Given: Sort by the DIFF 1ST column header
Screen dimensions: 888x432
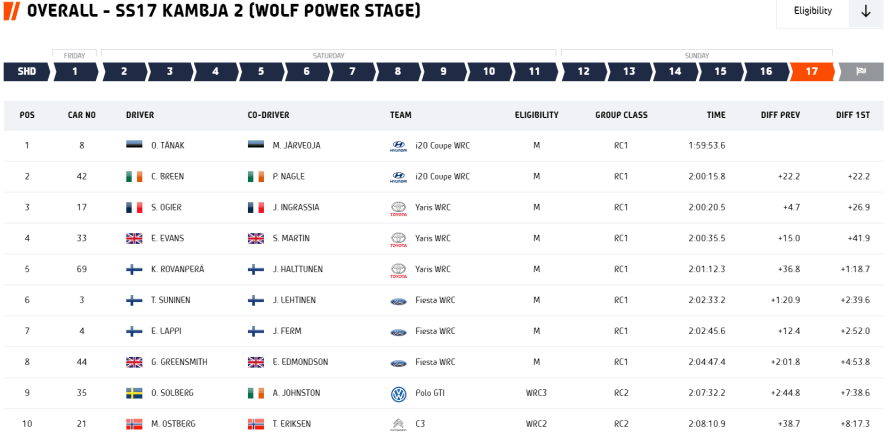Looking at the screenshot, I should point(852,115).
